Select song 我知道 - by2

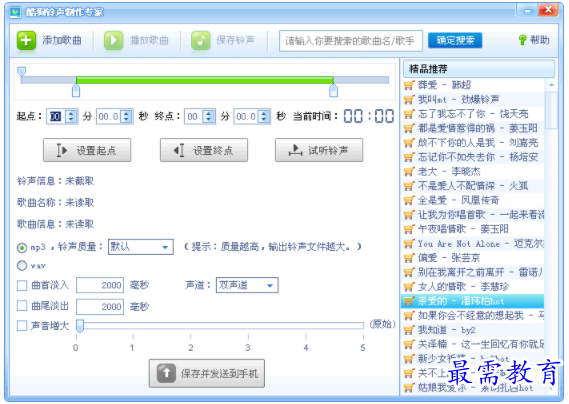coord(473,330)
